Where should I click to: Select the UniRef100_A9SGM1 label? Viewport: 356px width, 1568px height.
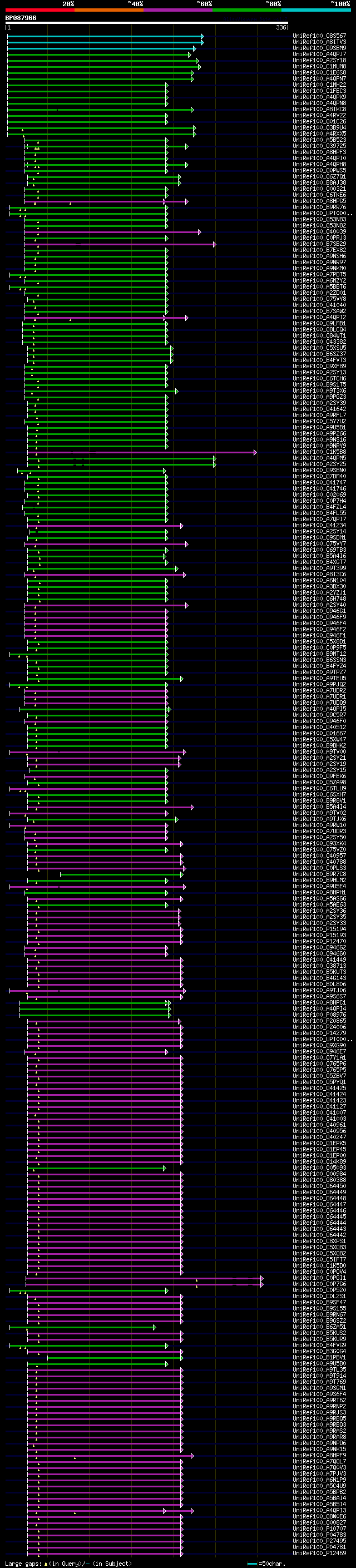point(319,1388)
